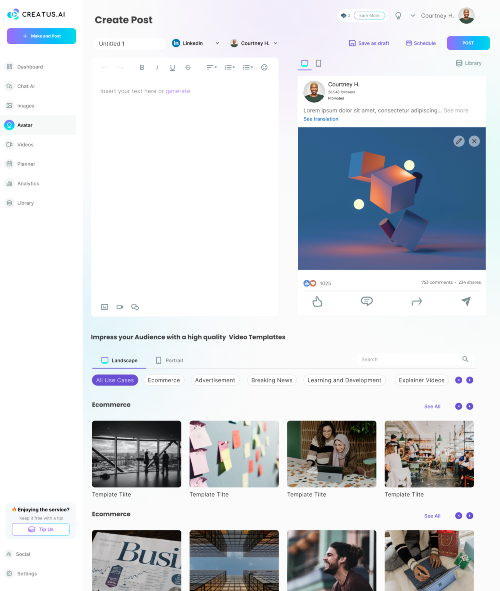
Task: Click the Schedule button
Action: pyautogui.click(x=420, y=43)
